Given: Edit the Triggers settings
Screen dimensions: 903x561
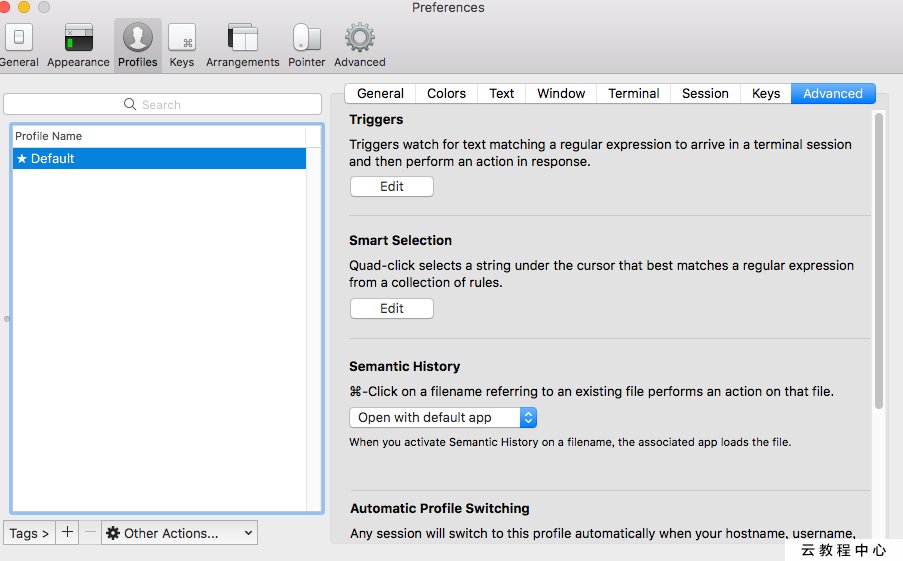Looking at the screenshot, I should [392, 187].
